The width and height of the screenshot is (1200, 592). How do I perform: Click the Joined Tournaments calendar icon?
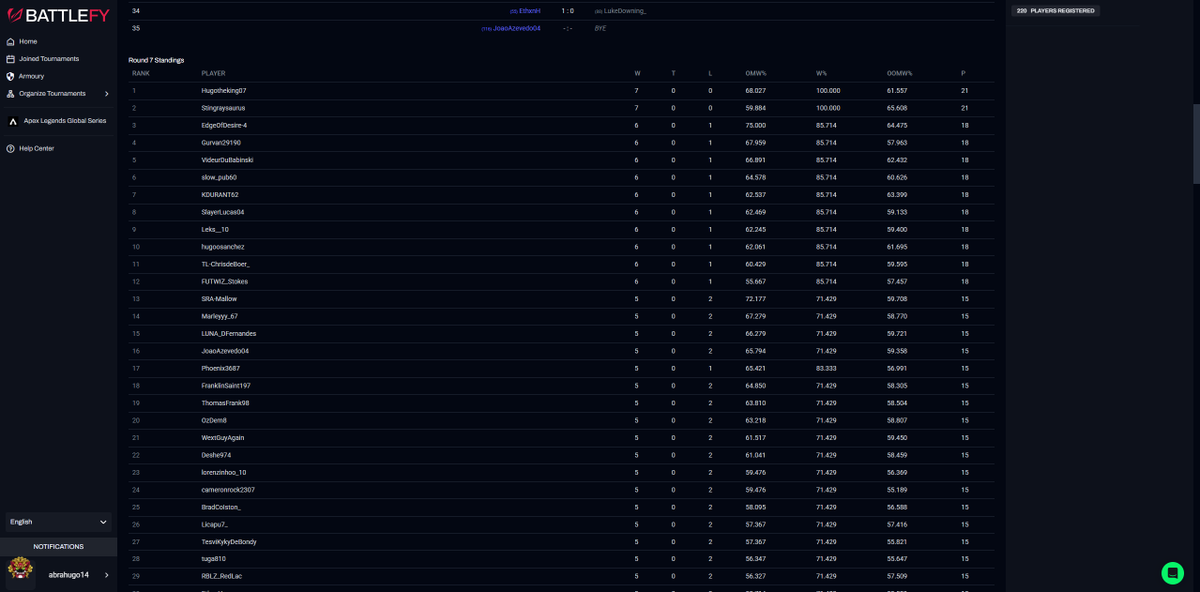(x=10, y=59)
